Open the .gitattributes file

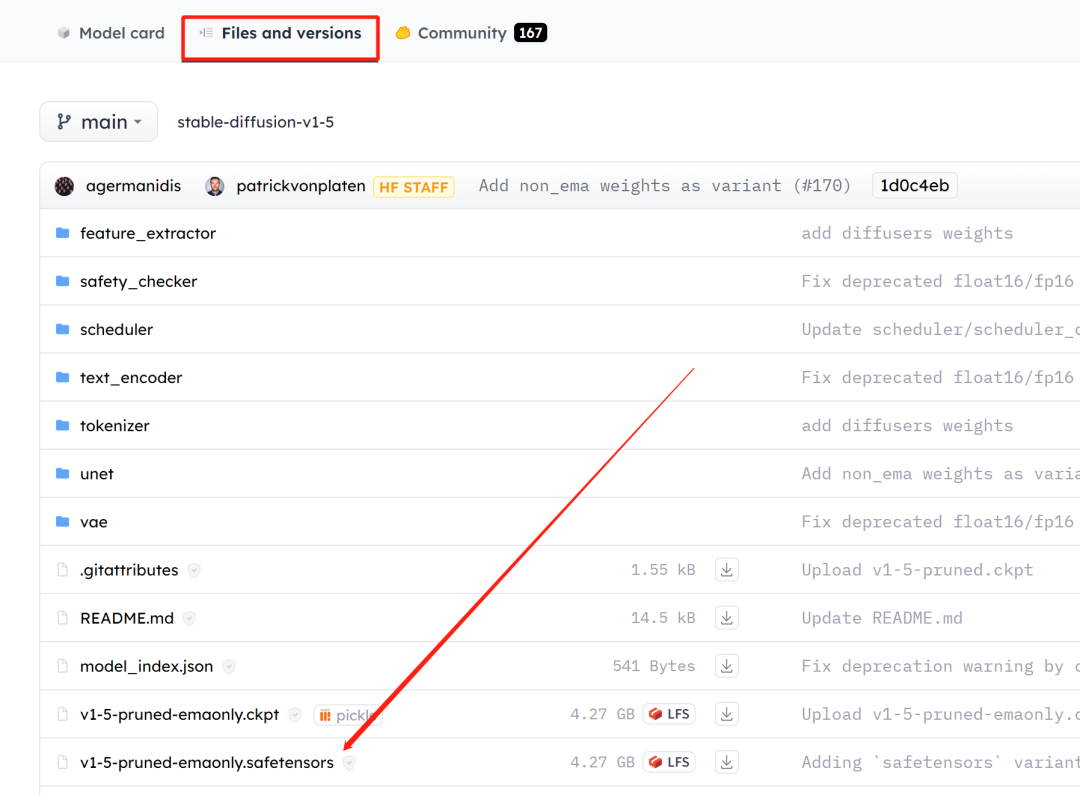tap(129, 570)
